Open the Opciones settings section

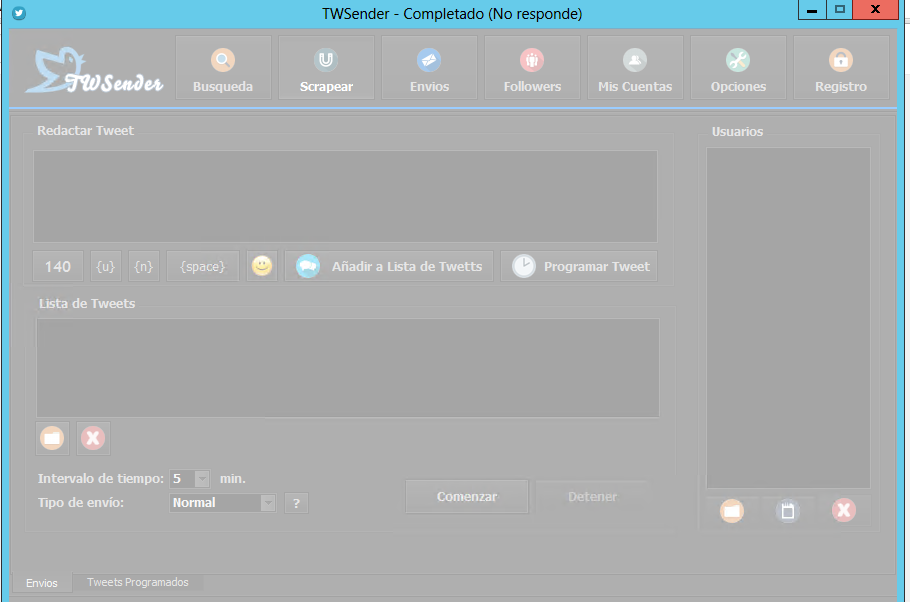tap(738, 67)
